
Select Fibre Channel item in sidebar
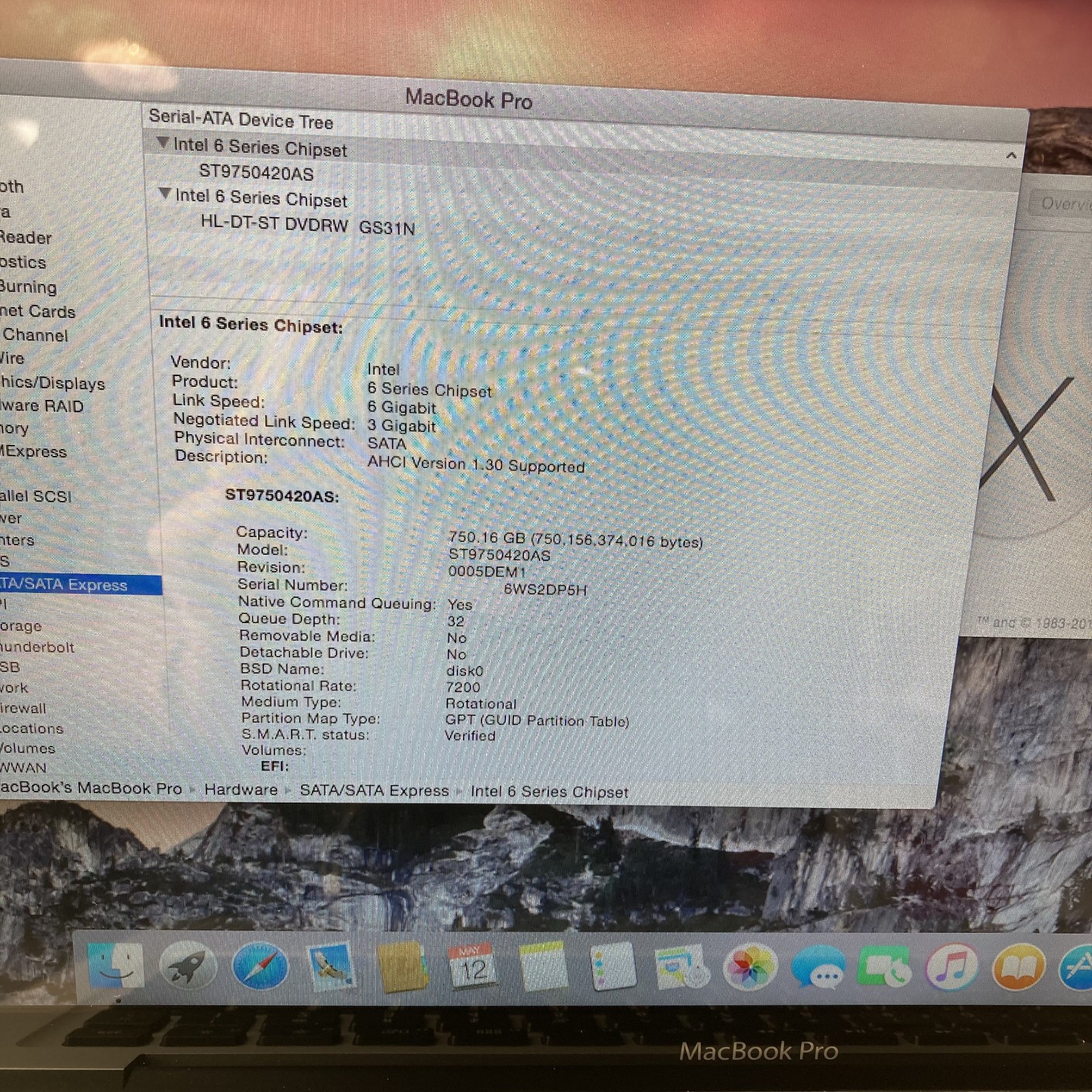(x=34, y=335)
